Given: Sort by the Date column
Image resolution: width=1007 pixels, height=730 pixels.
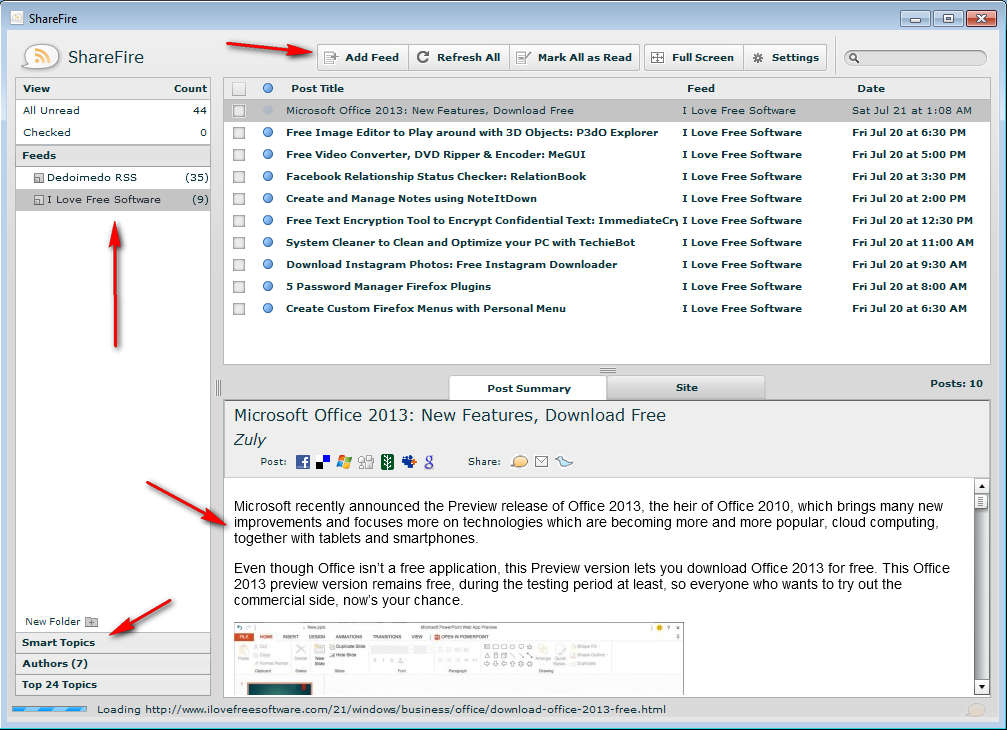Looking at the screenshot, I should 870,89.
